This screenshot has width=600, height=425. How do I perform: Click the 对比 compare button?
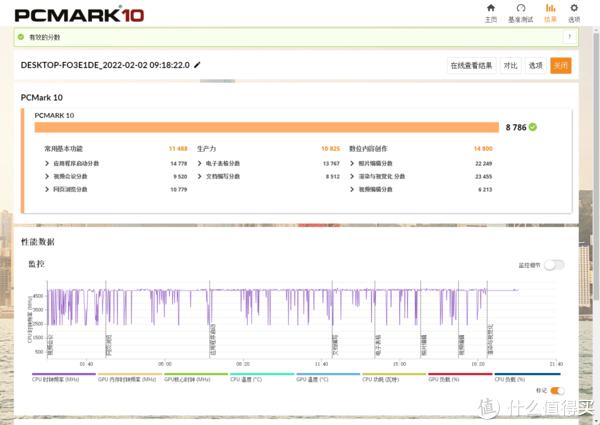(x=510, y=65)
